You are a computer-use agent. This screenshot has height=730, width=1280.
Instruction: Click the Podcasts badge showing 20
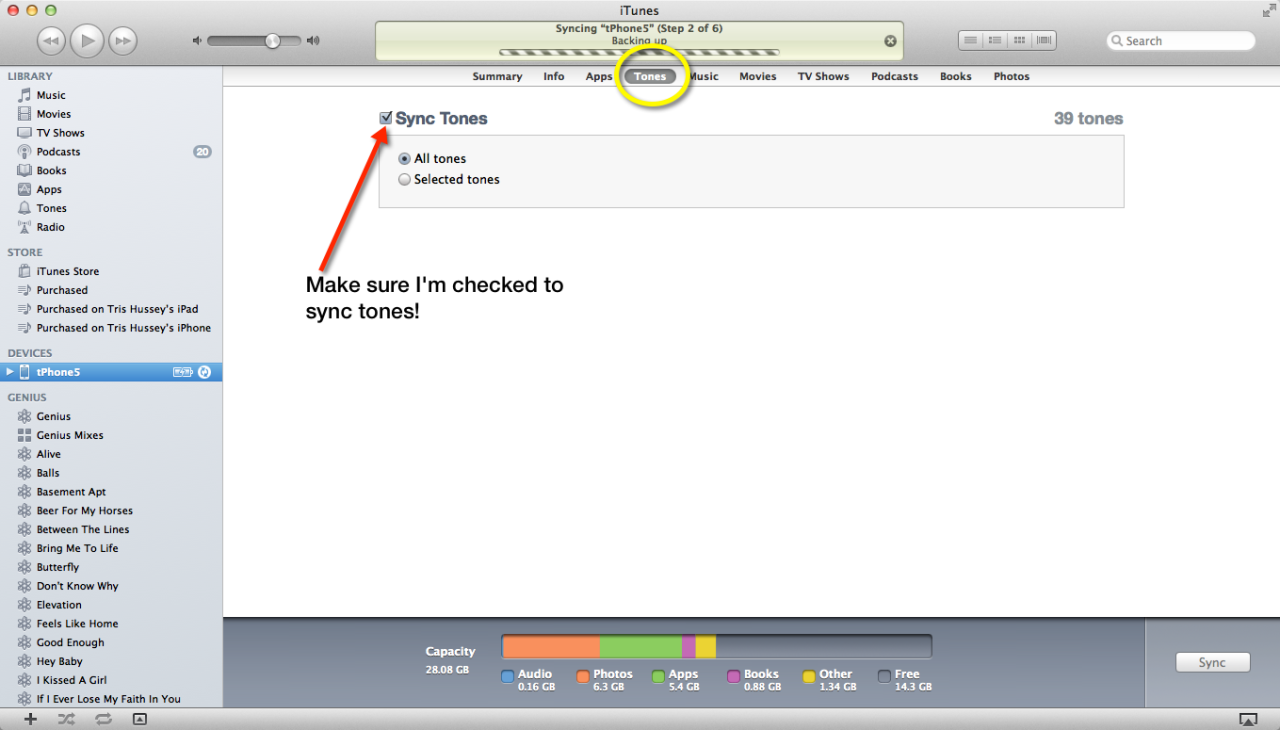pyautogui.click(x=203, y=152)
